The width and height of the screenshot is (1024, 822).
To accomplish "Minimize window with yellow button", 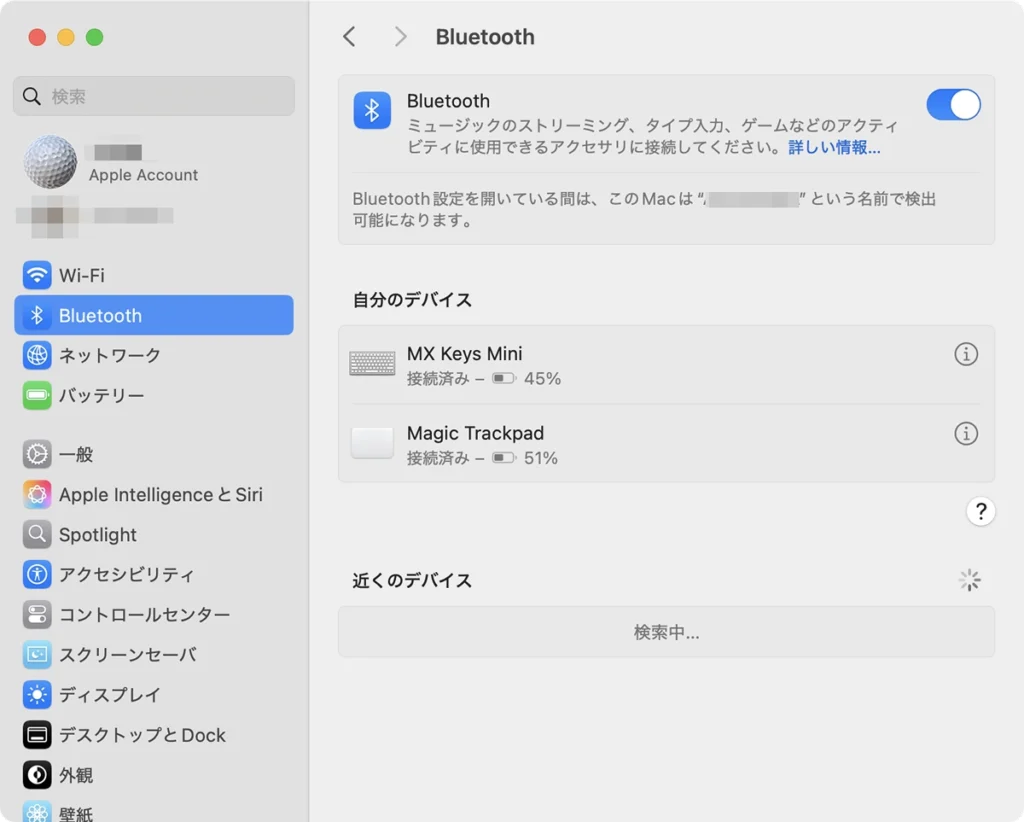I will [x=66, y=37].
